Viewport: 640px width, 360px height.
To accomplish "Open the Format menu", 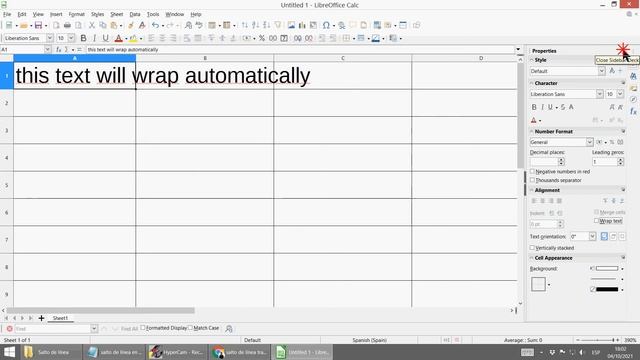I will click(x=76, y=14).
